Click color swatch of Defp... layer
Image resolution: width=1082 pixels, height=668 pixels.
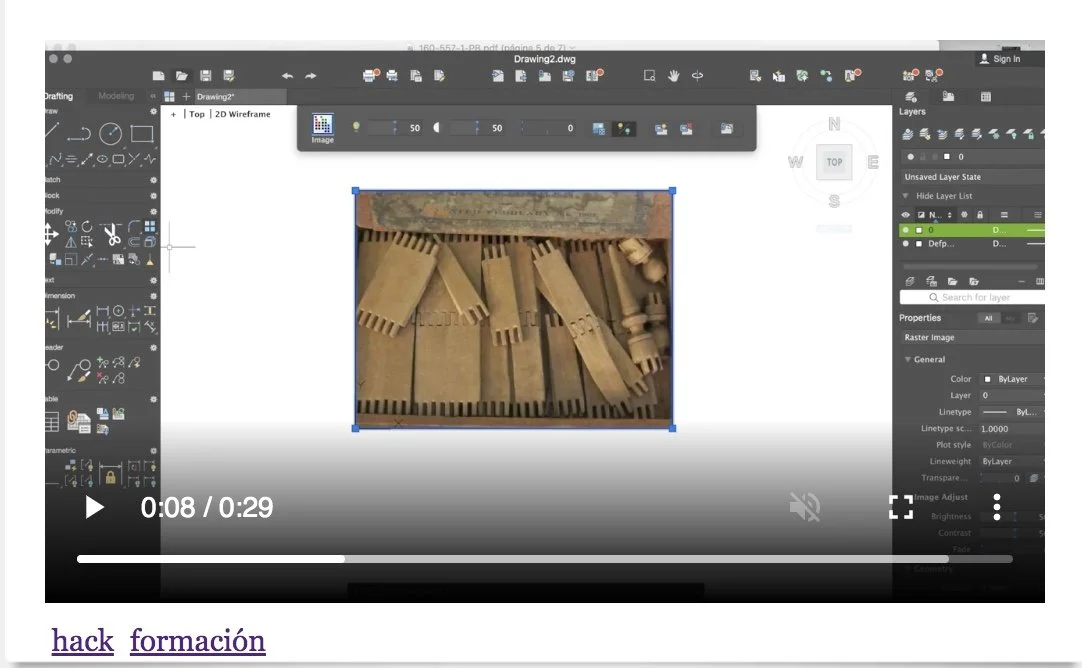click(919, 244)
